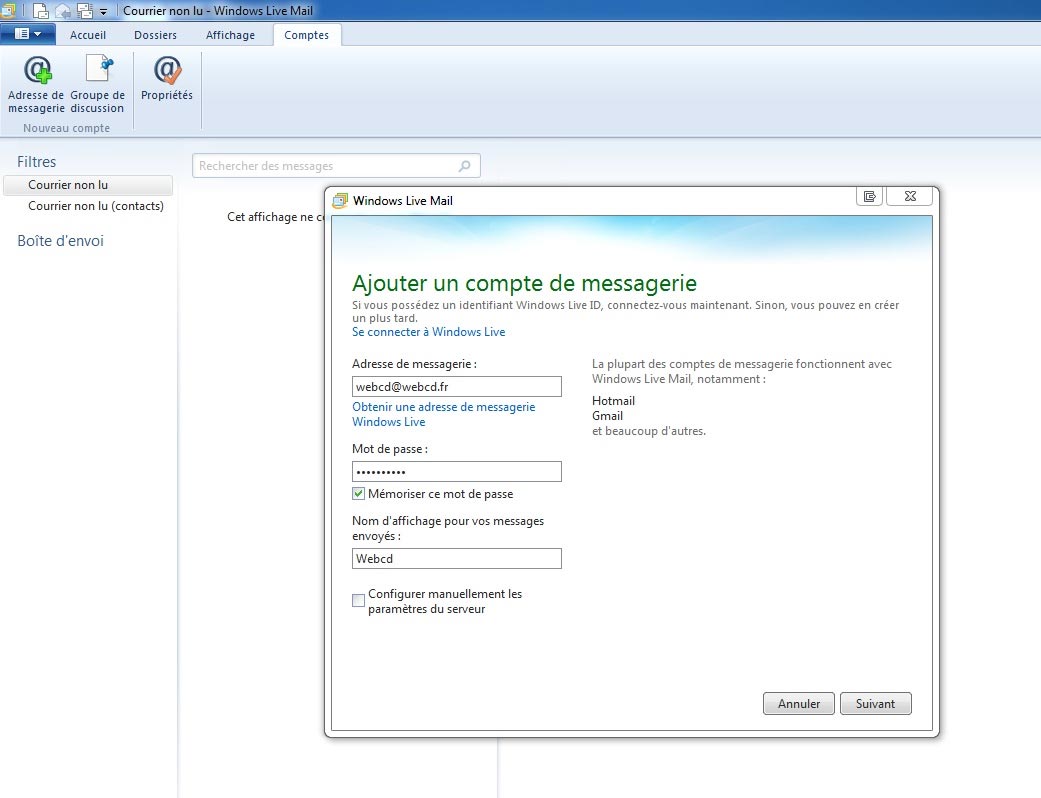Switch to the Accueil tab

(88, 35)
